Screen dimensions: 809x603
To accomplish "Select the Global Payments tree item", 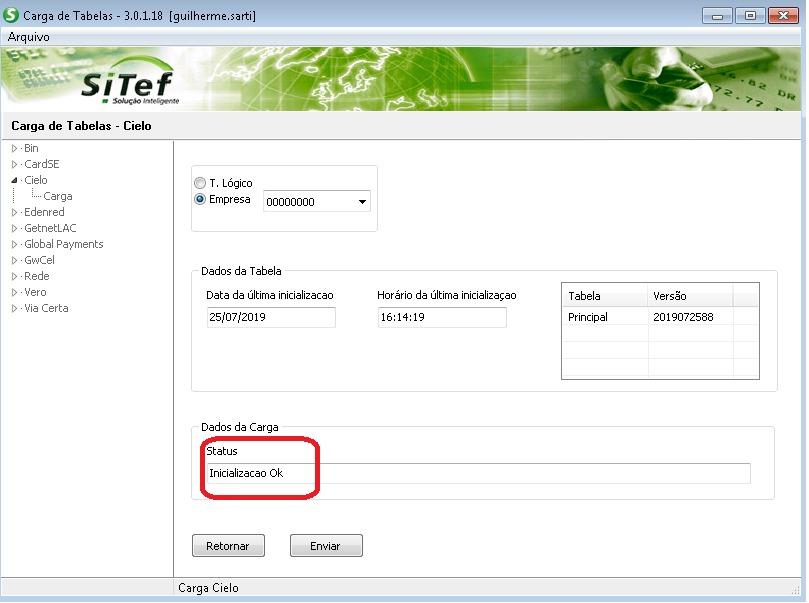I will (x=63, y=244).
